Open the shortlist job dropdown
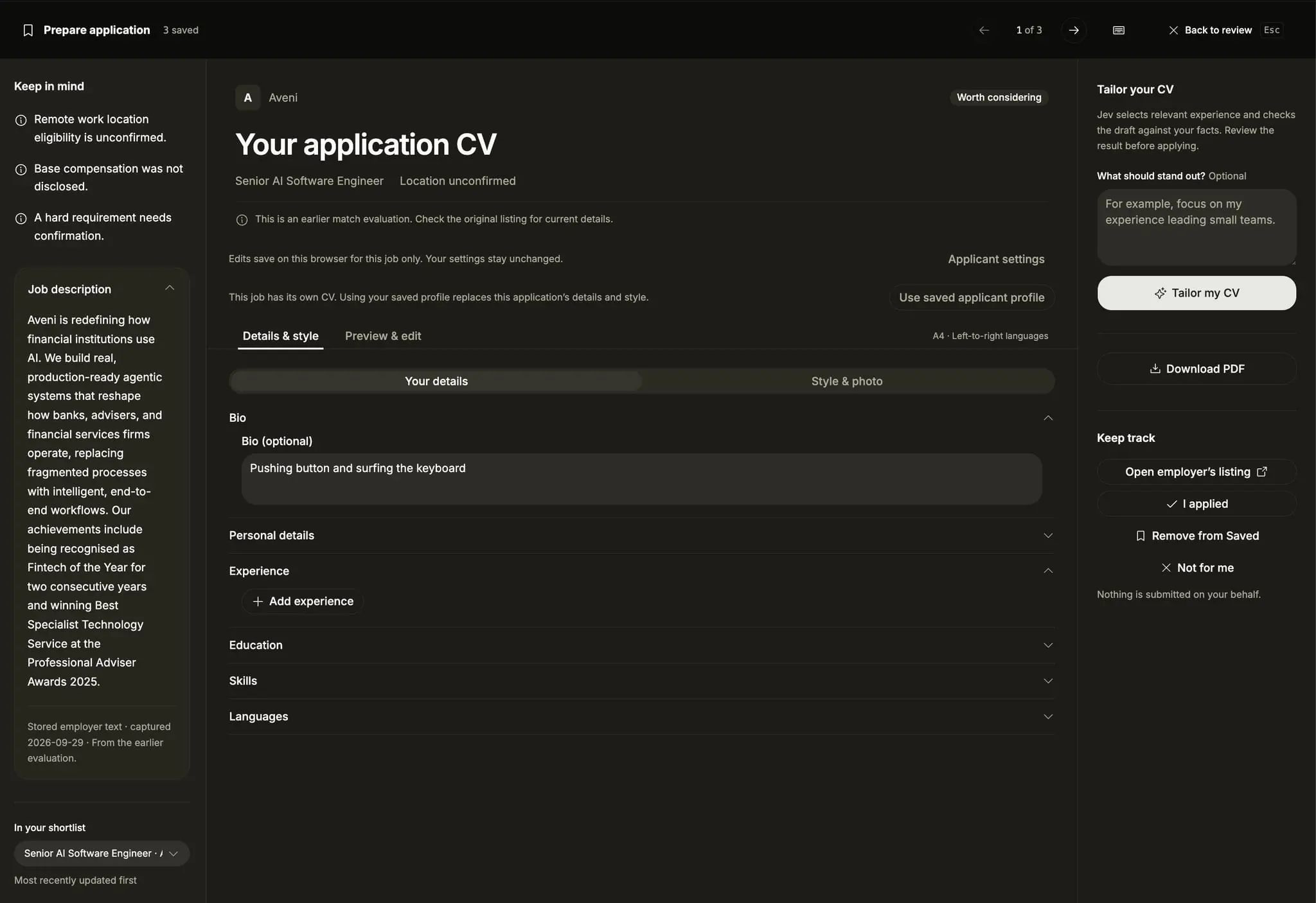This screenshot has height=903, width=1316. [102, 854]
